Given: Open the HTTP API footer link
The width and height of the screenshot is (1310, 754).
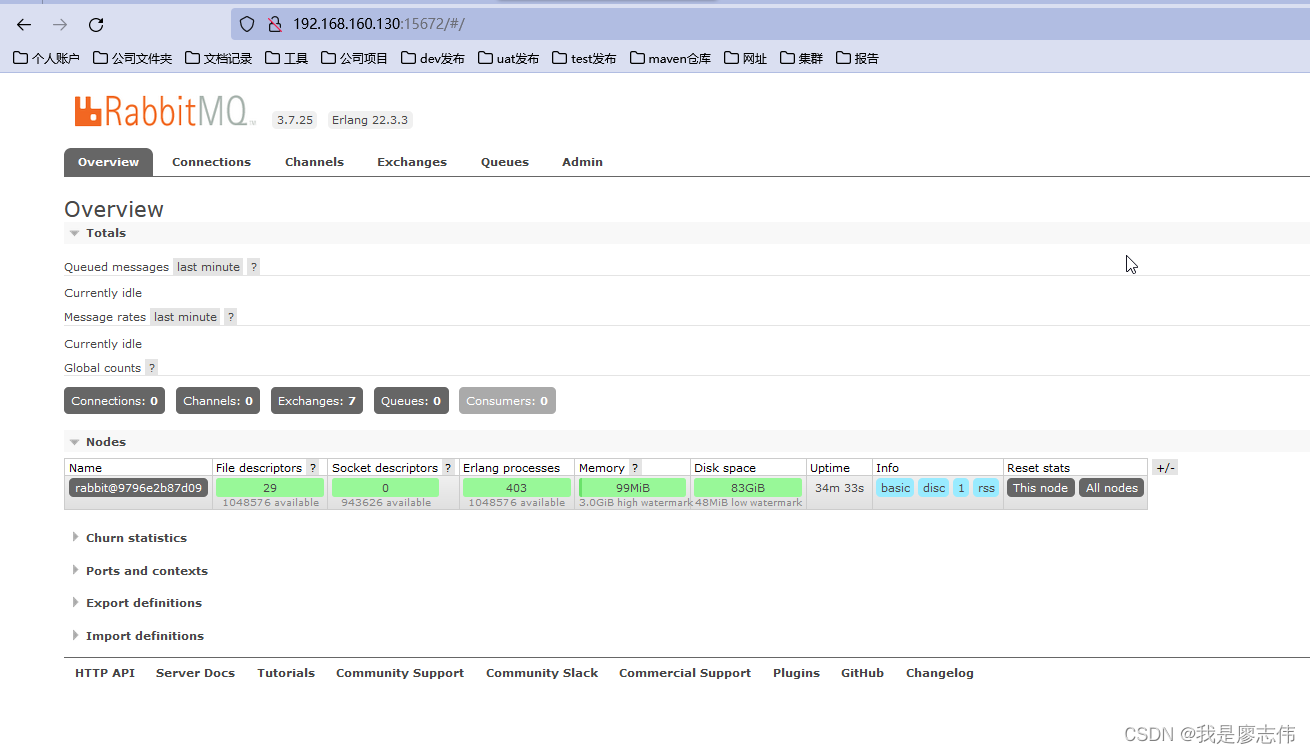Looking at the screenshot, I should pos(105,673).
